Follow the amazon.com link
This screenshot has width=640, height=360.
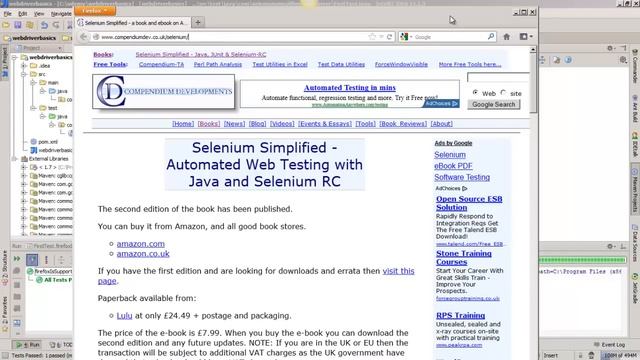tap(140, 244)
